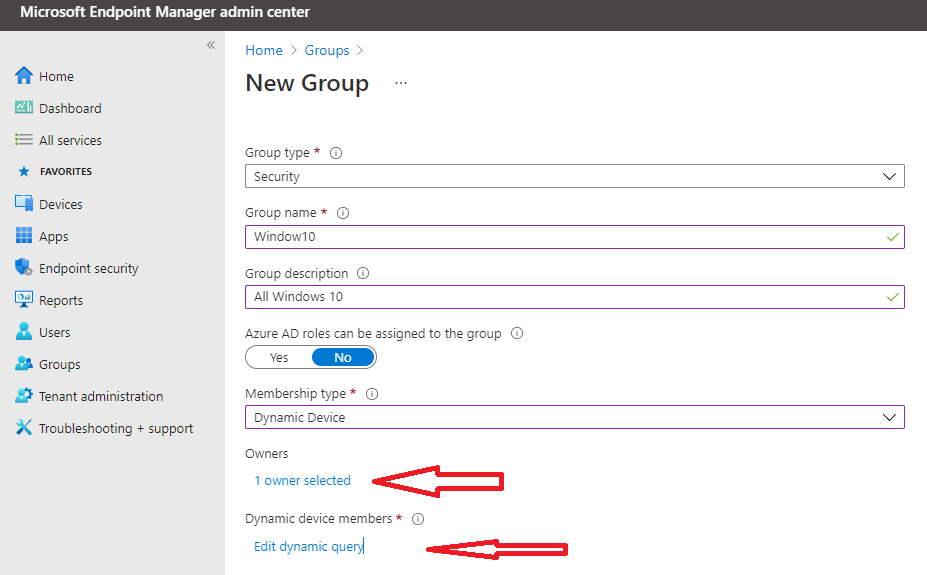Click the All services list icon

24,139
